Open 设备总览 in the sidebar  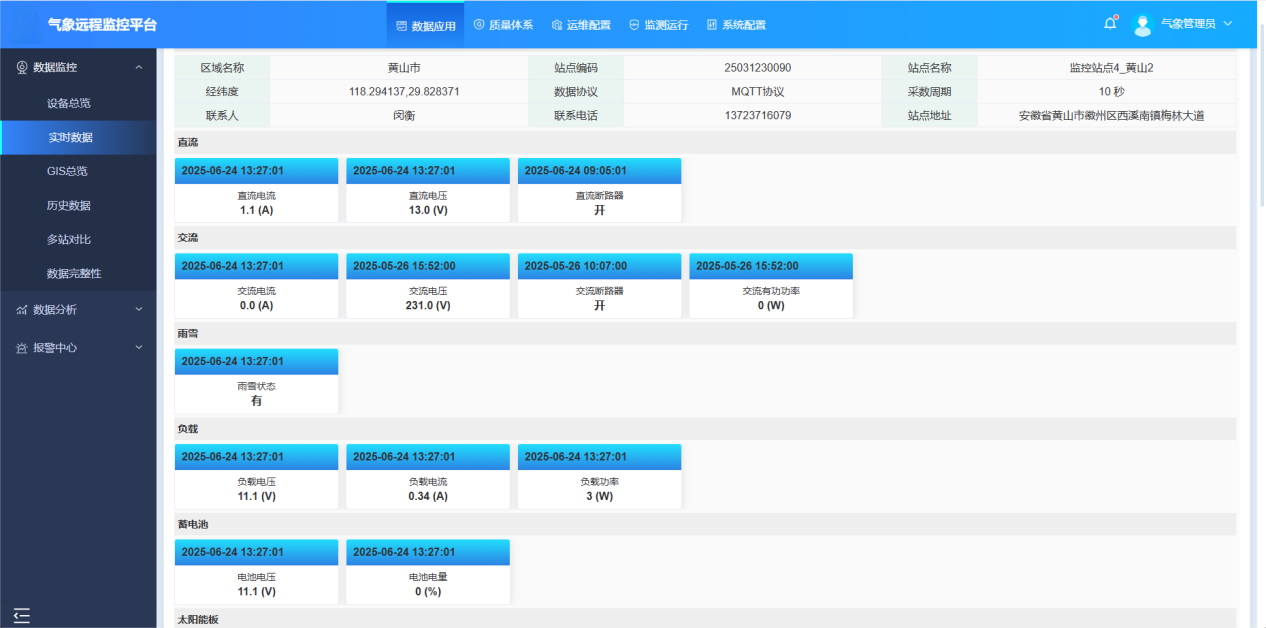(69, 103)
